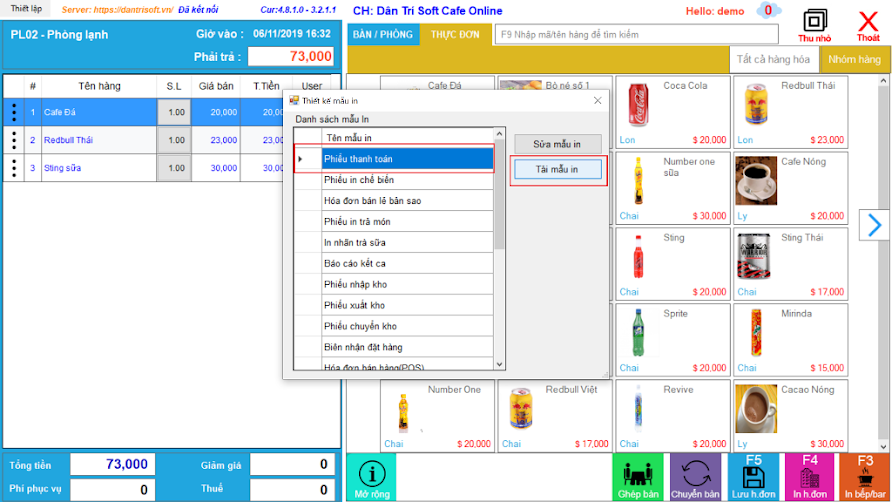This screenshot has width=892, height=502.
Task: Add Cacao Nóng product
Action: pos(790,416)
